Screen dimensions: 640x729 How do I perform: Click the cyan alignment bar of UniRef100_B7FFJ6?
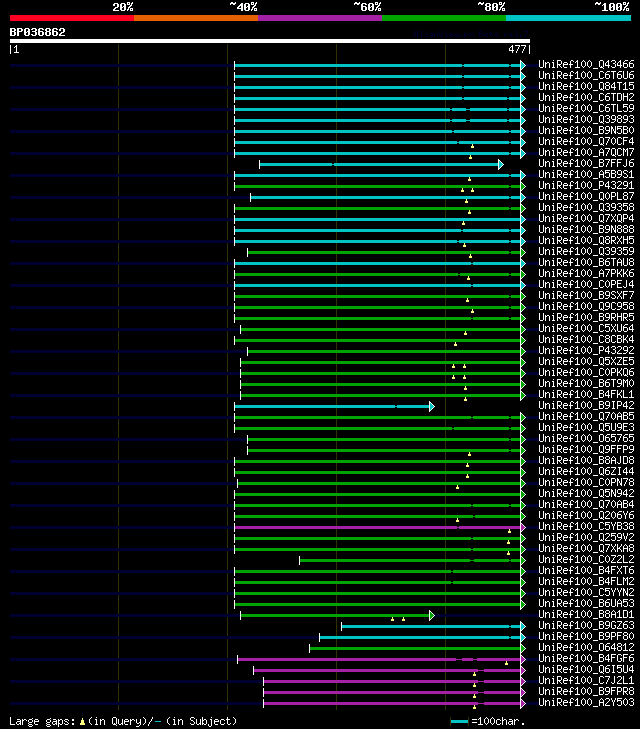click(x=379, y=164)
